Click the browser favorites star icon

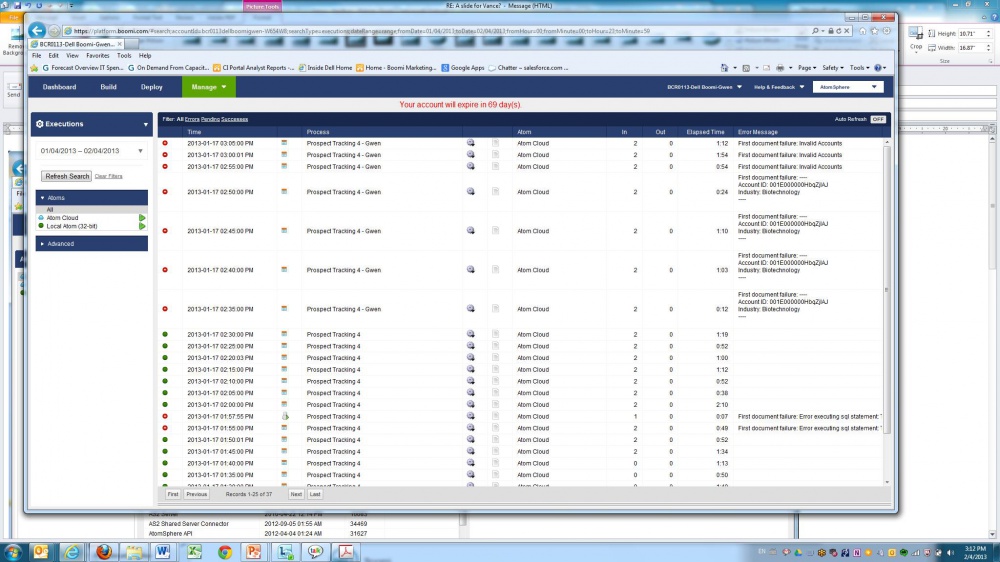[874, 31]
